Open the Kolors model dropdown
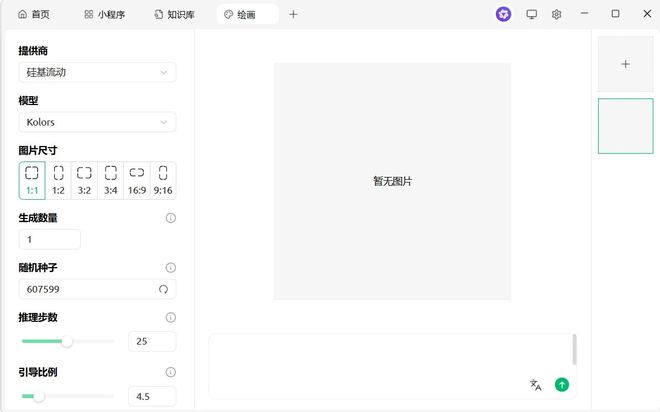This screenshot has width=660, height=412. click(97, 122)
